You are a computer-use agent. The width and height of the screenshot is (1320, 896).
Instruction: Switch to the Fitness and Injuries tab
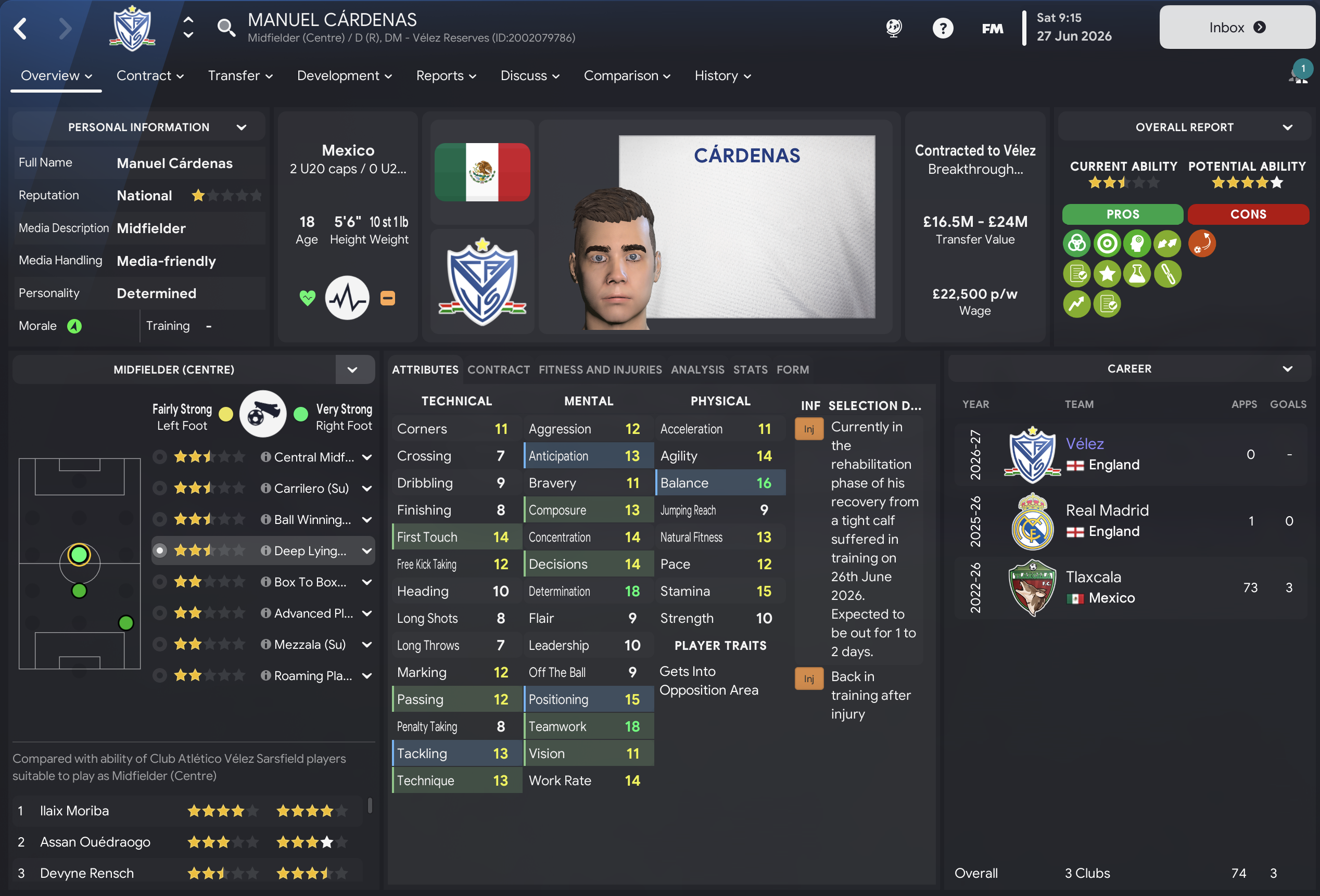point(600,369)
